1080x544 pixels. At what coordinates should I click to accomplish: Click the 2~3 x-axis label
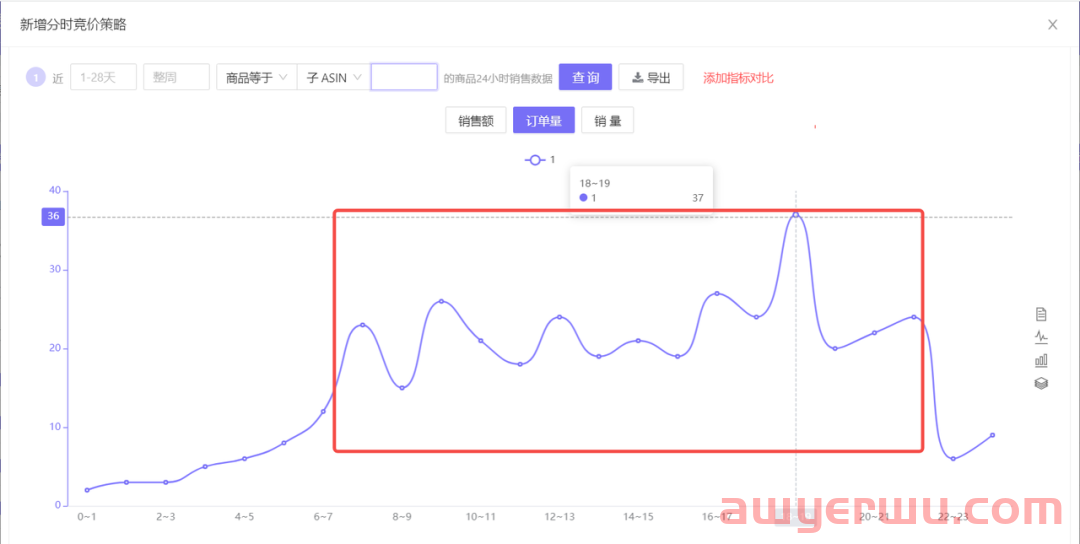166,516
